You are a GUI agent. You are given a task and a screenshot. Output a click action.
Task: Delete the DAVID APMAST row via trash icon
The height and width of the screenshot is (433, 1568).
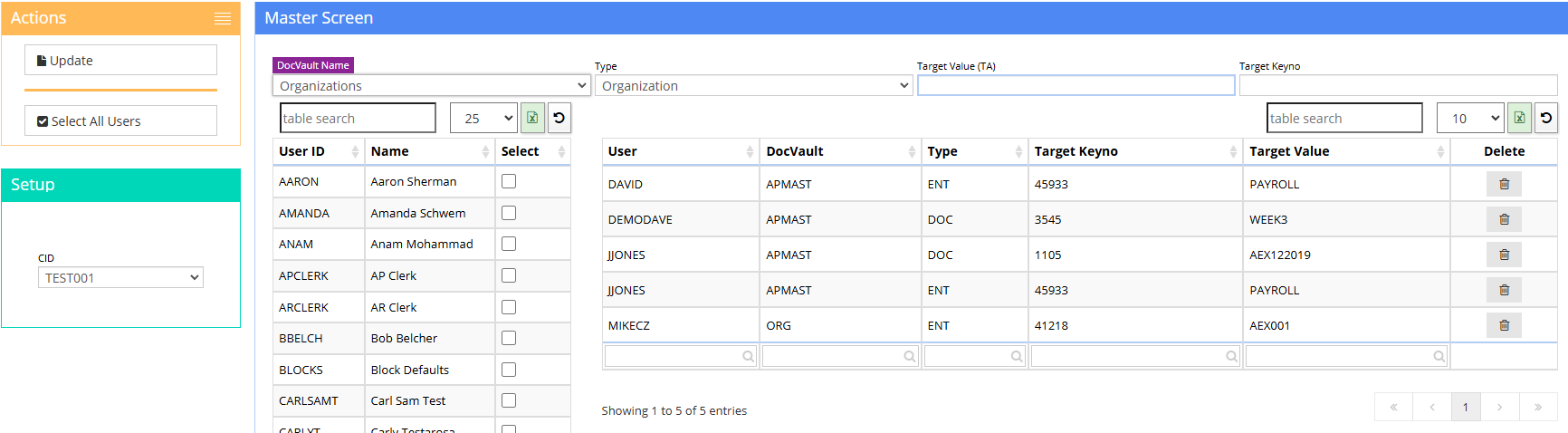1504,184
